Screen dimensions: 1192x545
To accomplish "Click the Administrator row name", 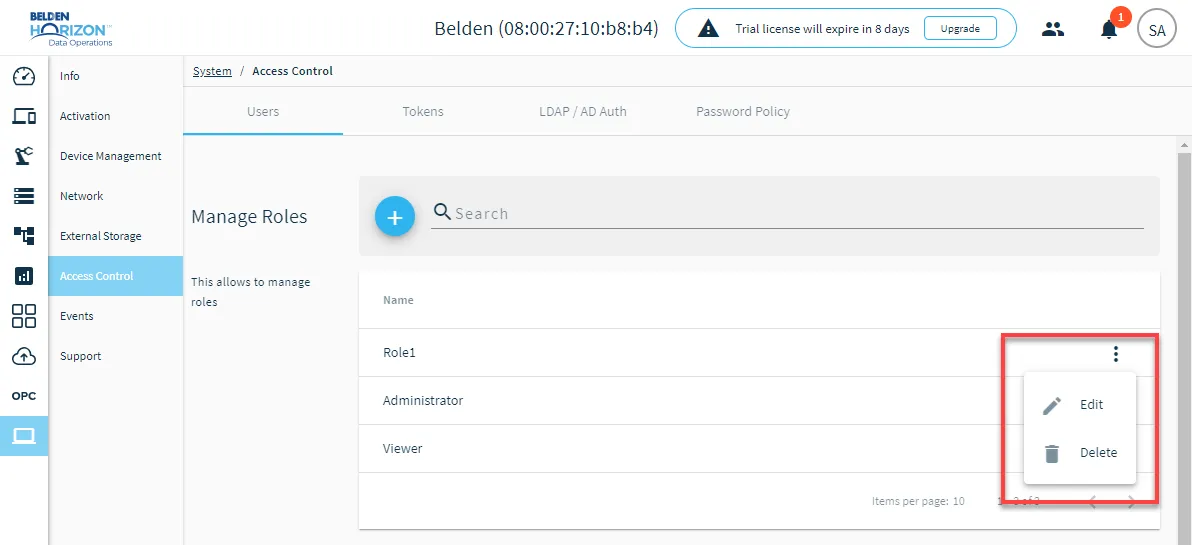I will (423, 401).
